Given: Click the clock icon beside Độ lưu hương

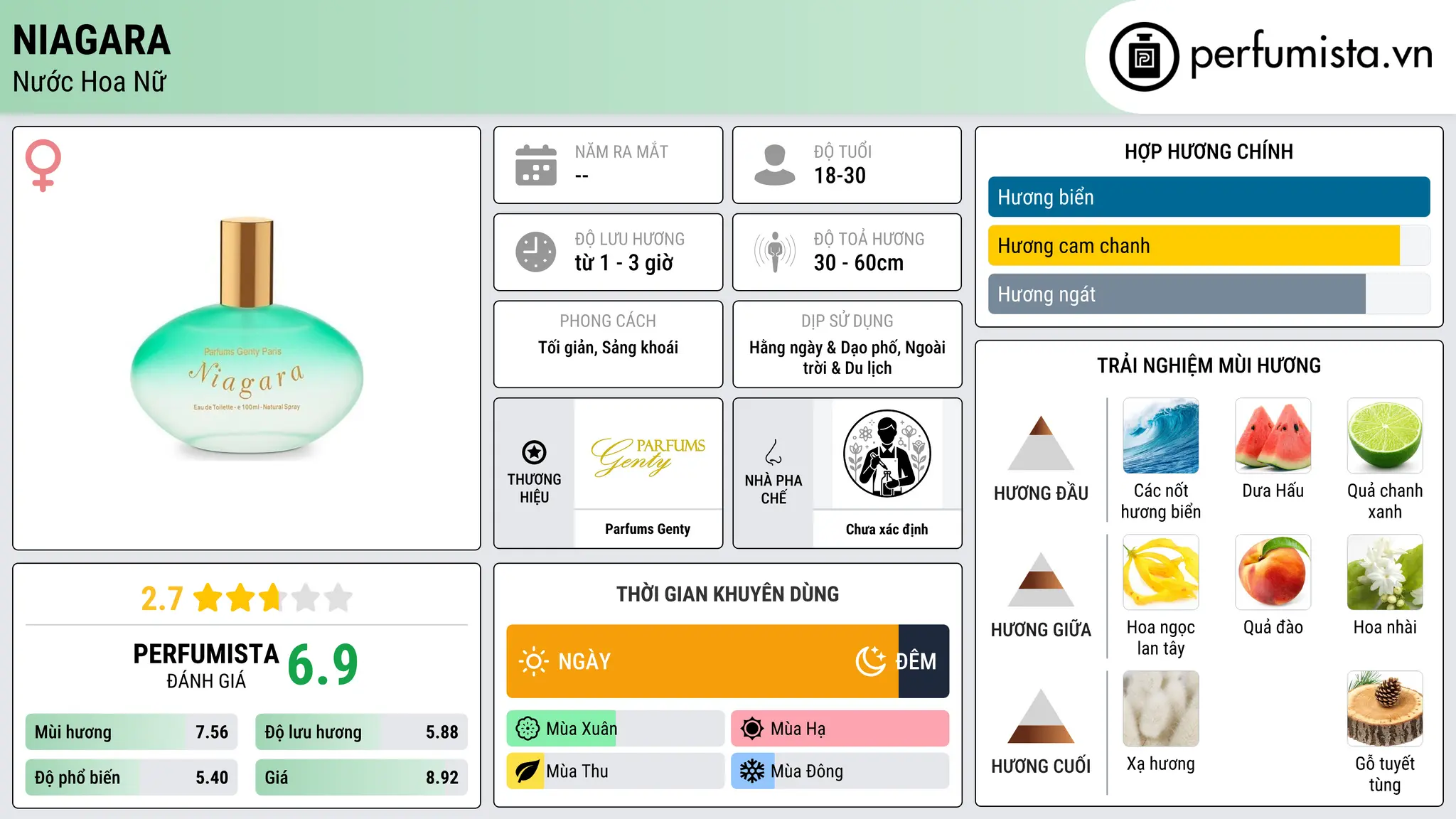Looking at the screenshot, I should [x=536, y=252].
